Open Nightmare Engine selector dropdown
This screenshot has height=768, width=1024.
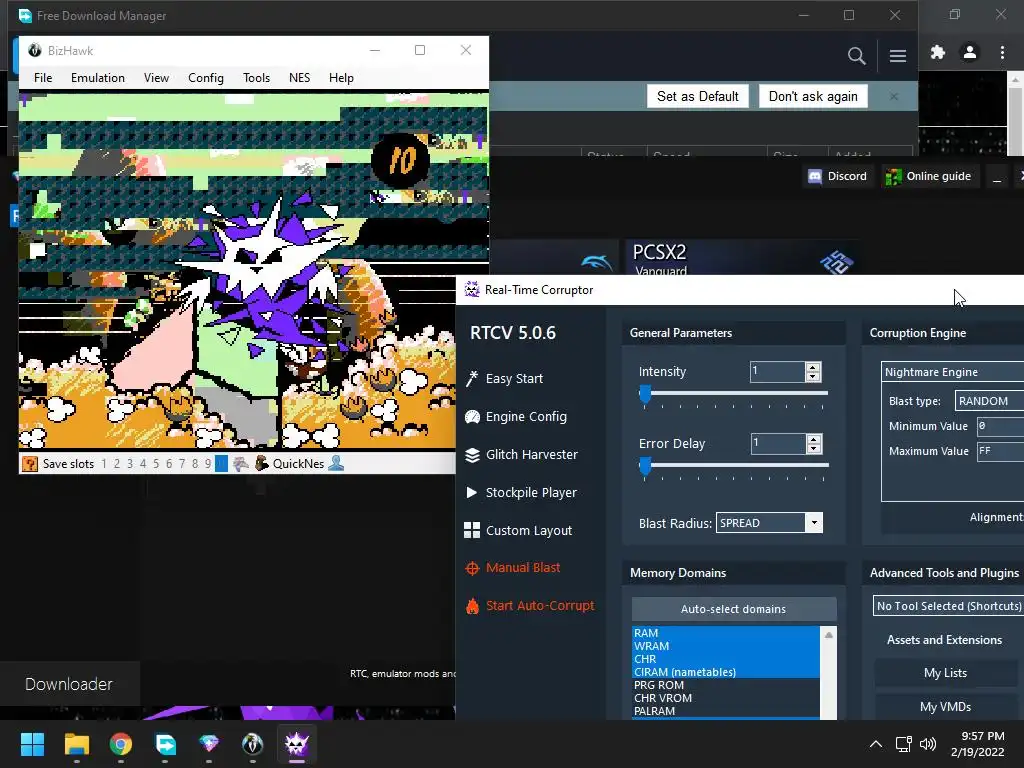[953, 372]
